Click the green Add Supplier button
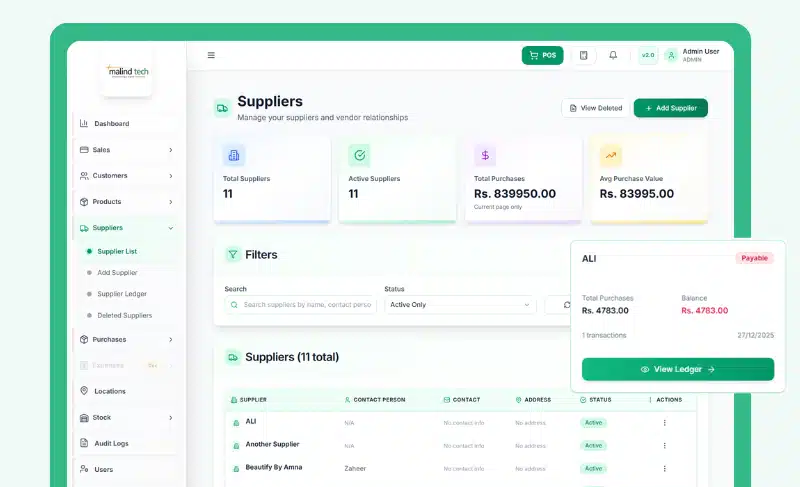 tap(670, 108)
